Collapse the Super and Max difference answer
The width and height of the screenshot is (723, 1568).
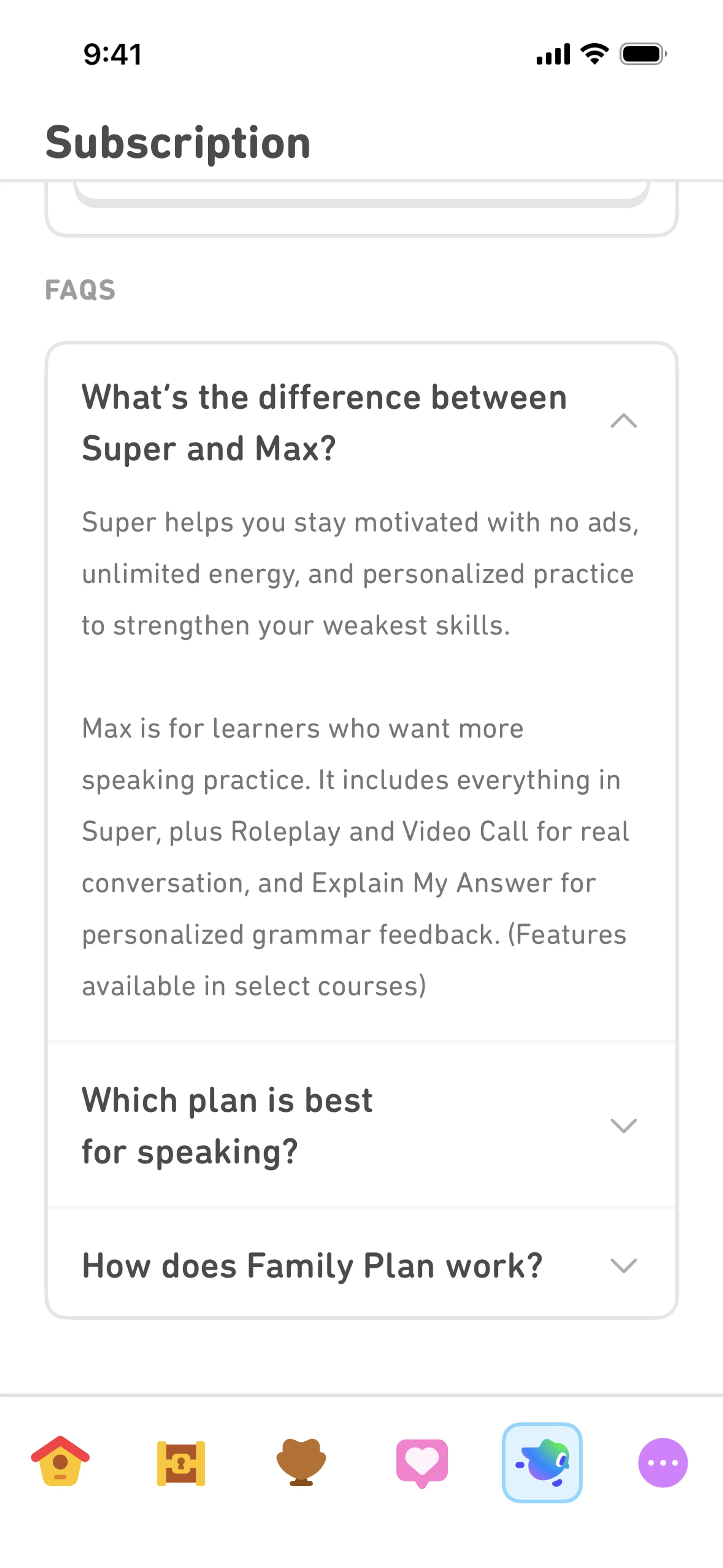tap(624, 421)
